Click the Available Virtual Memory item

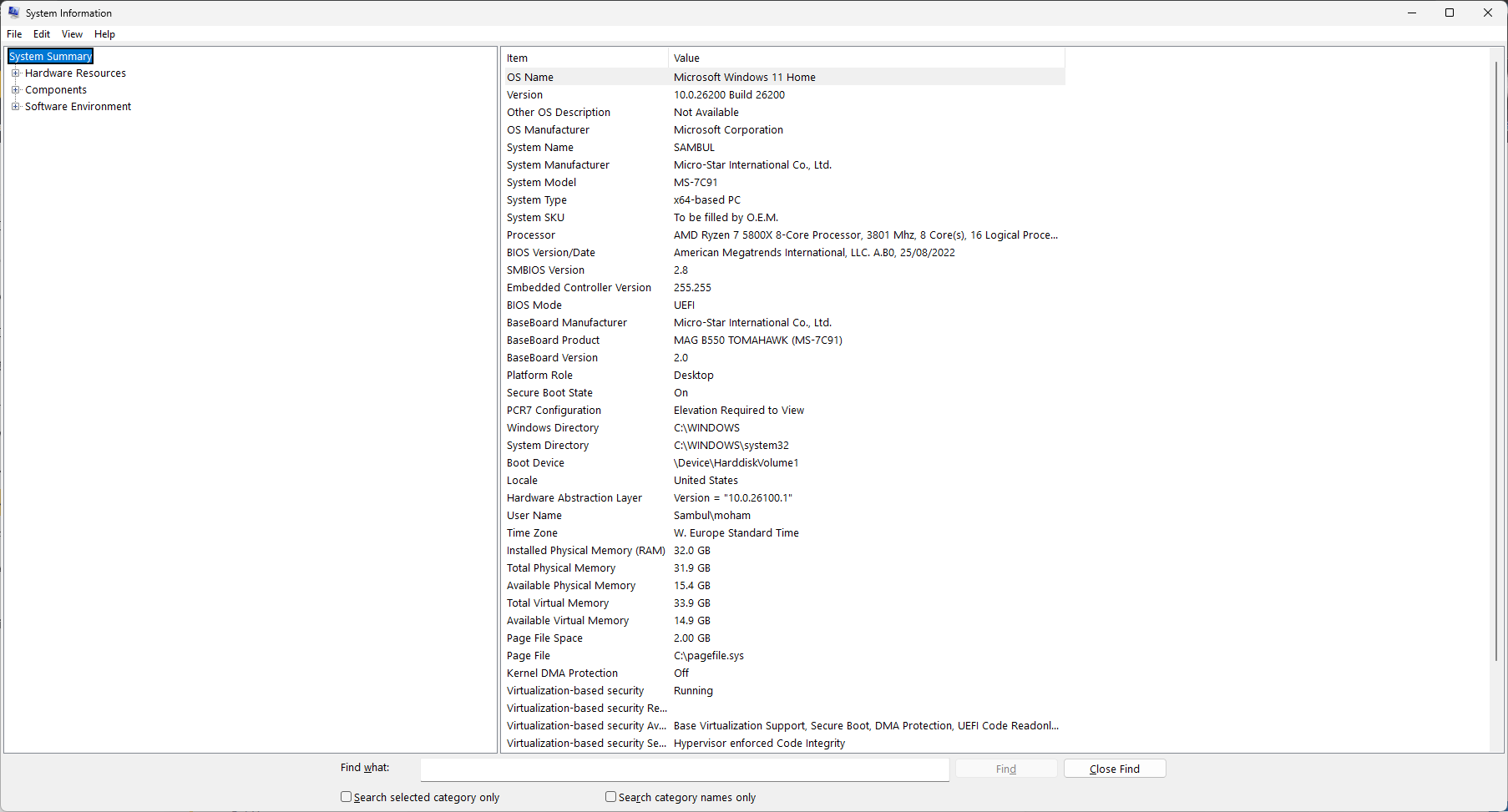click(x=568, y=621)
